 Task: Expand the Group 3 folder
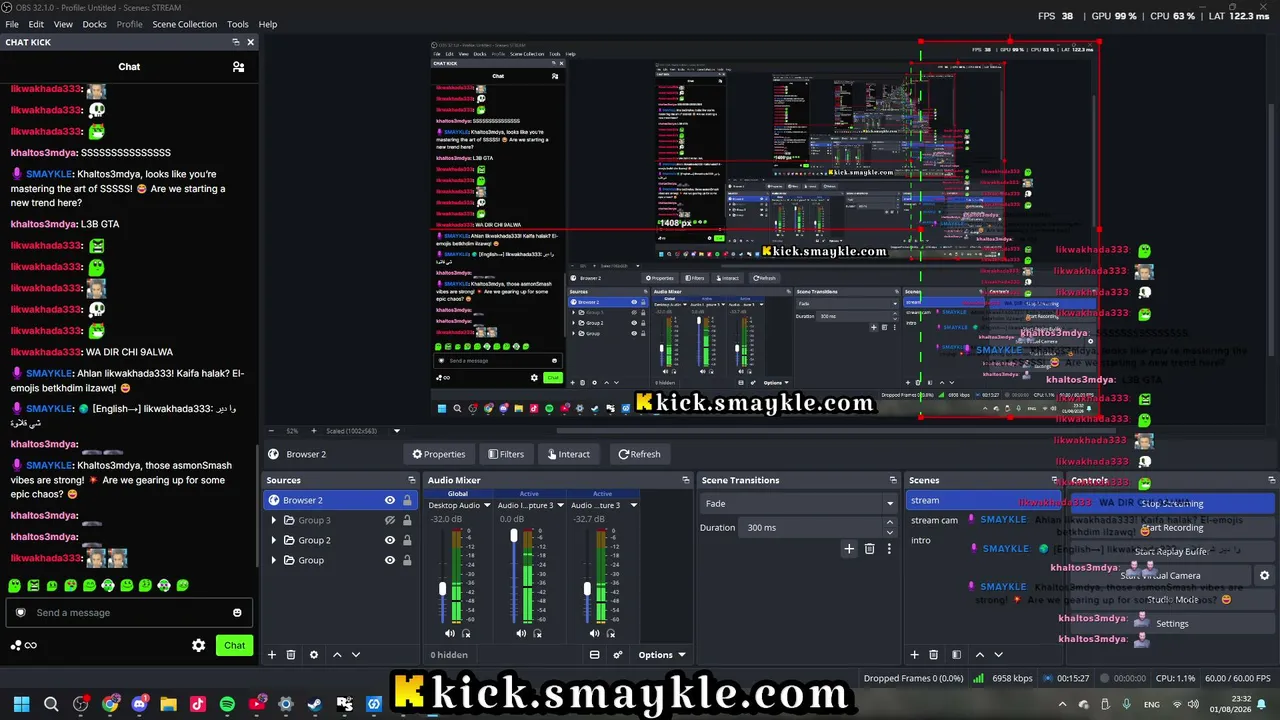pos(274,520)
